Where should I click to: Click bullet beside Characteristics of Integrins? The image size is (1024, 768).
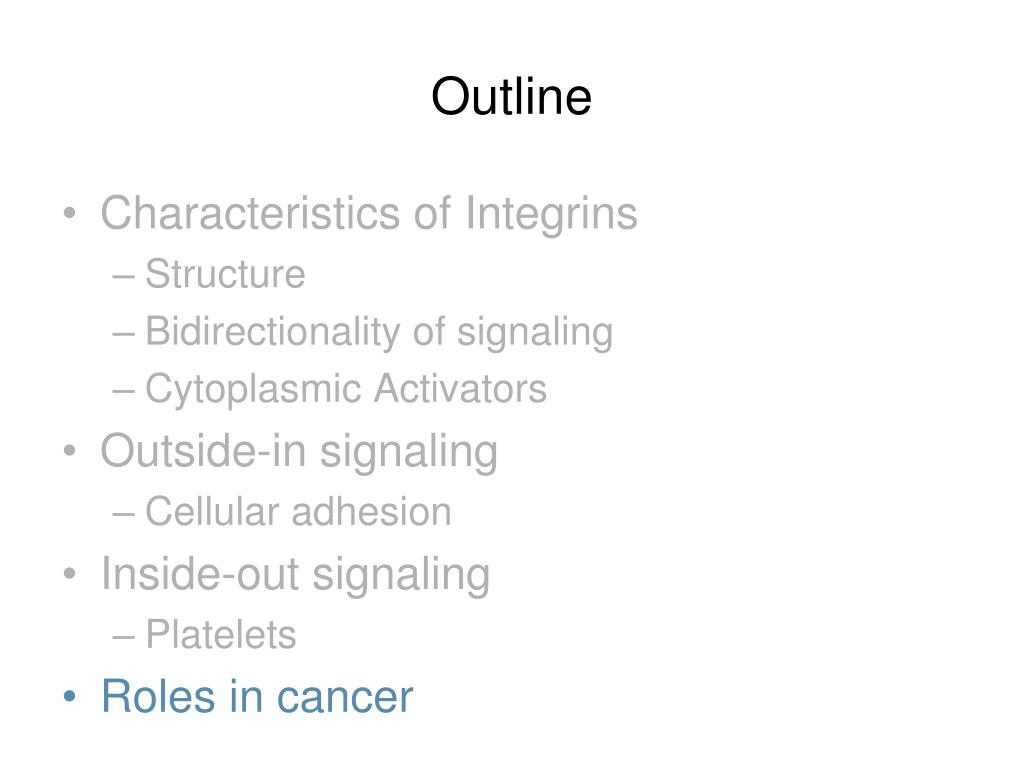pos(70,213)
